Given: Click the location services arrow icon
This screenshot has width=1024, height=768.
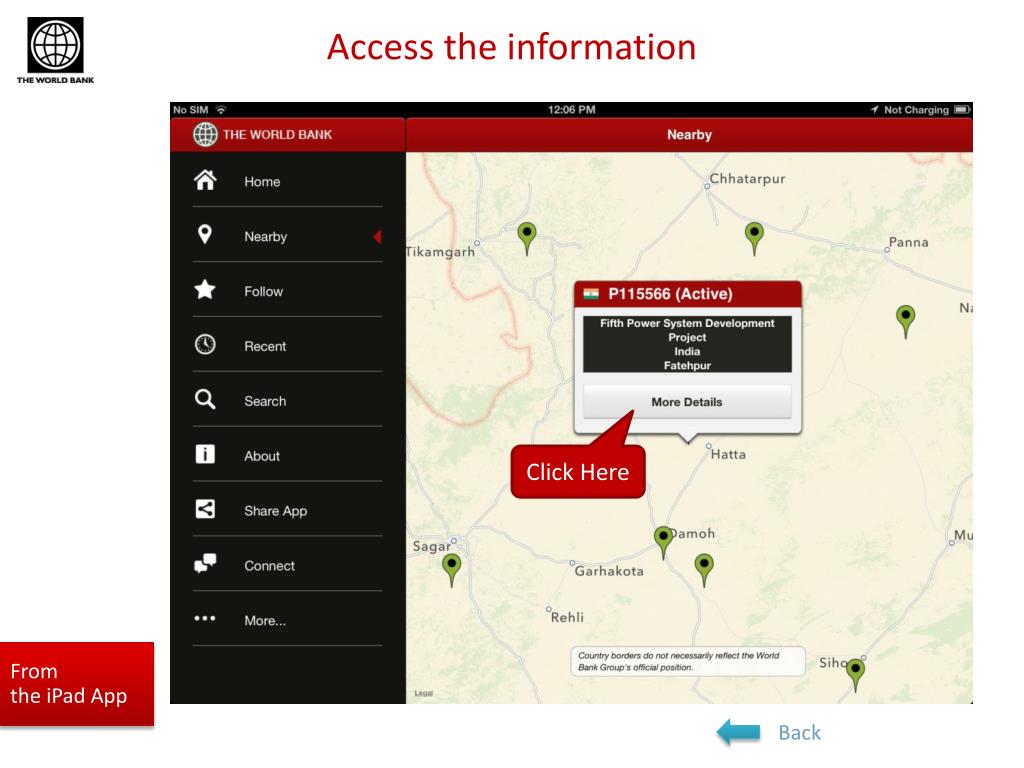Looking at the screenshot, I should click(x=874, y=110).
